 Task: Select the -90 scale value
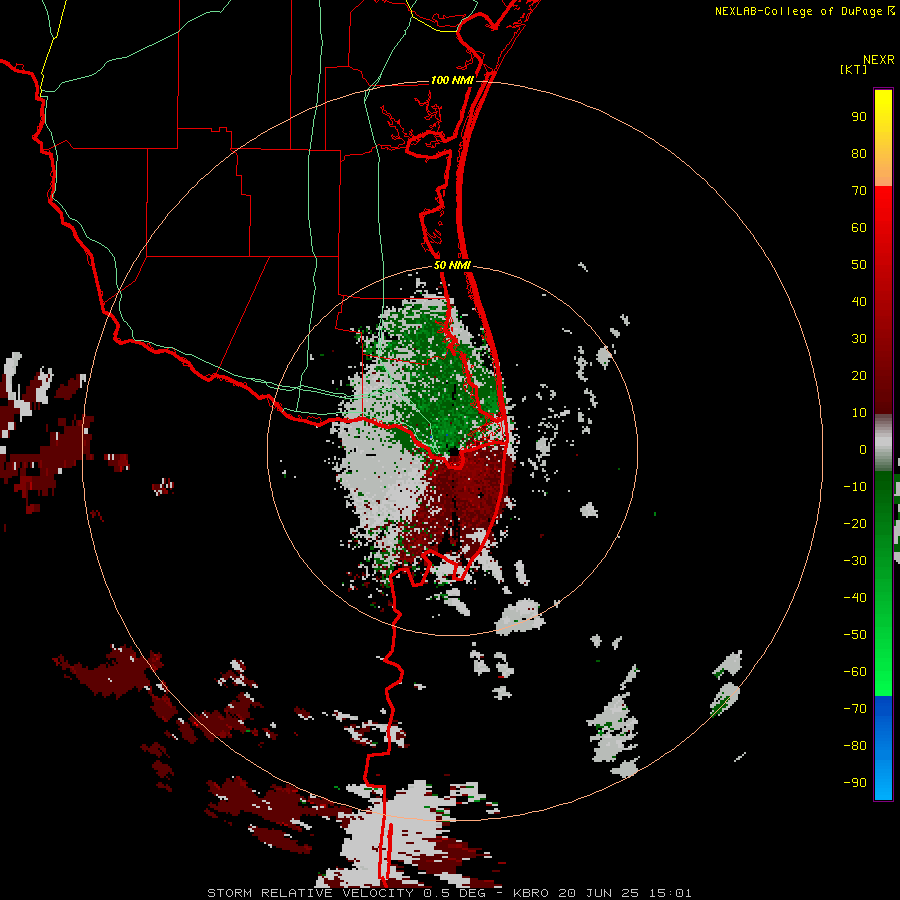tap(855, 783)
